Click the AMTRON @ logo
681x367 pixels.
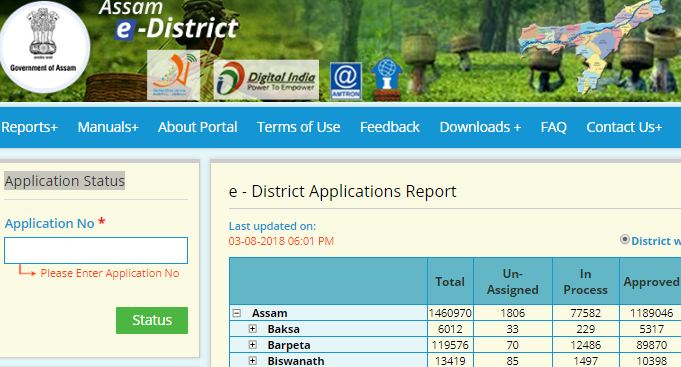point(346,81)
